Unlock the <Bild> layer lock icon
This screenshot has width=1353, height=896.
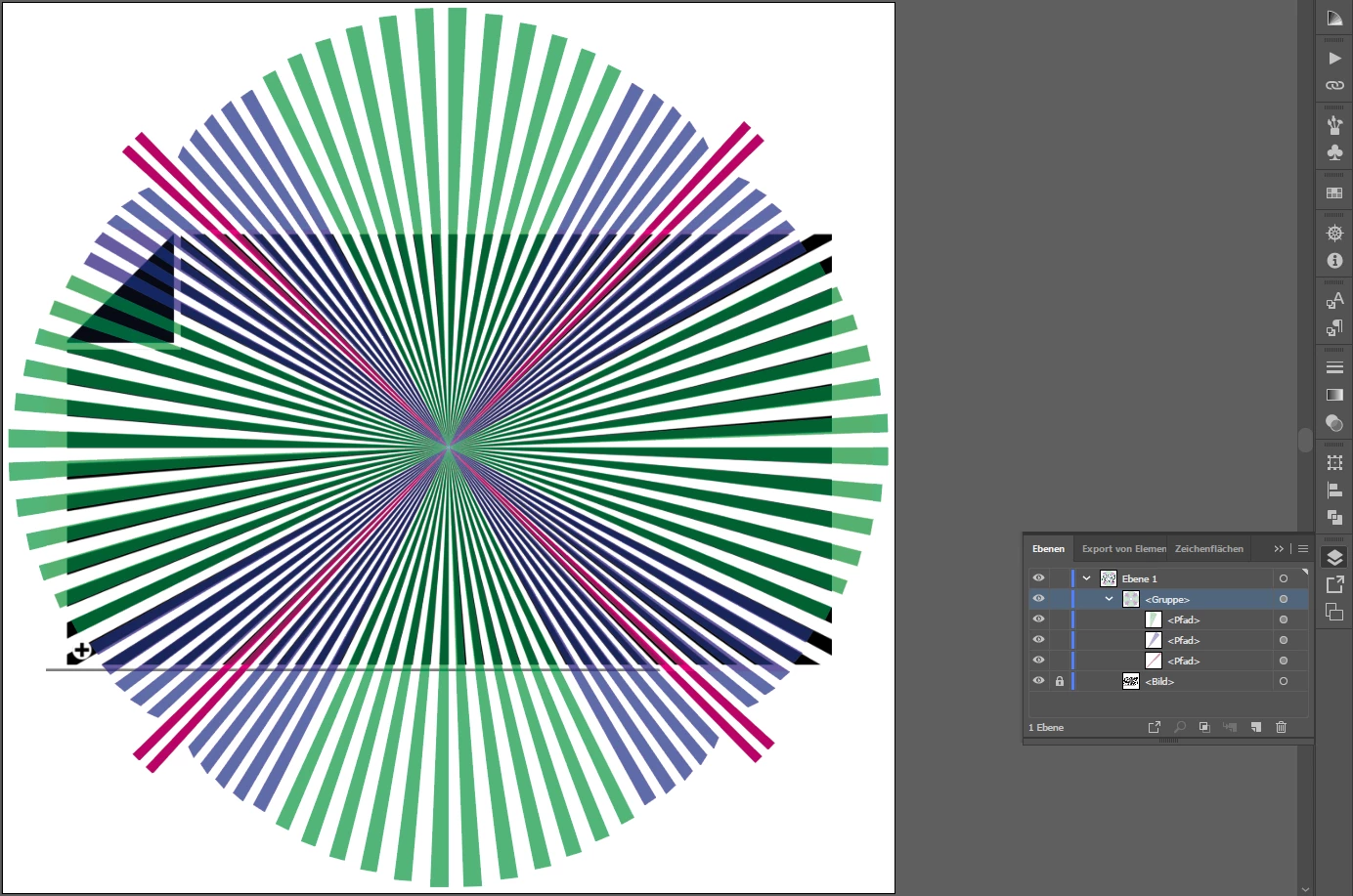pyautogui.click(x=1059, y=681)
